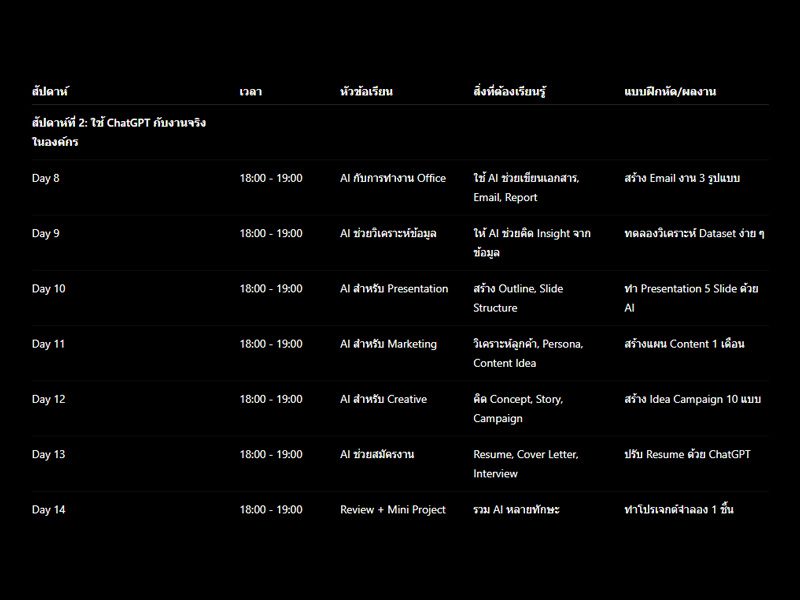
Task: Select Resume, Cover Letter, Interview cell
Action: (526, 464)
